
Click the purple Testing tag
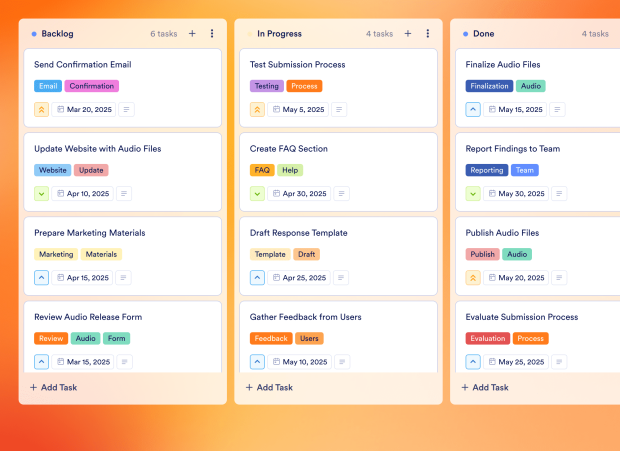coord(267,86)
